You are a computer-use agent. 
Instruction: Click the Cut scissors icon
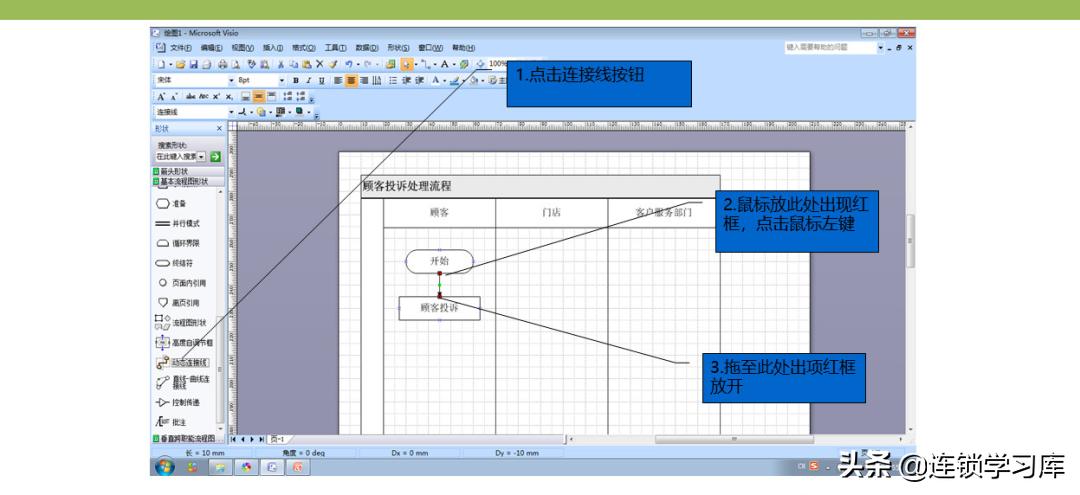tap(281, 64)
